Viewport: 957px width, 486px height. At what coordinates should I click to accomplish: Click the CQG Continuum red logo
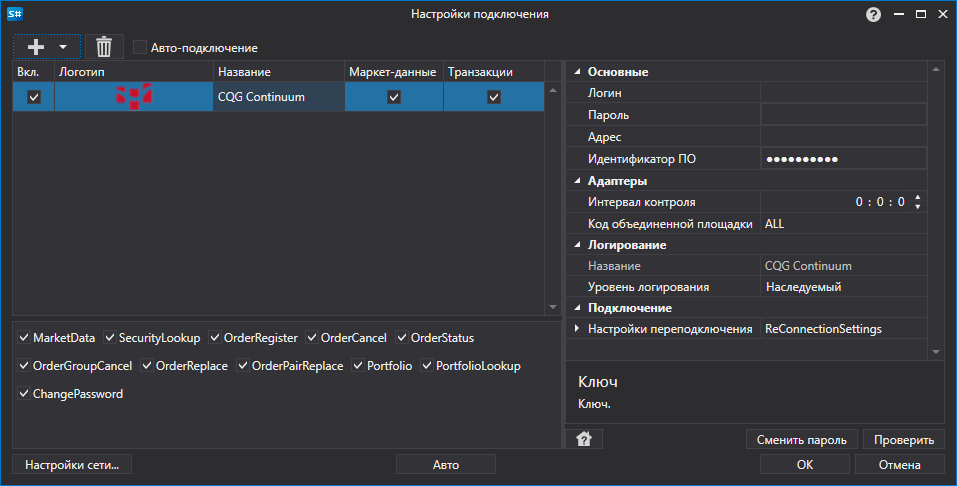[134, 96]
